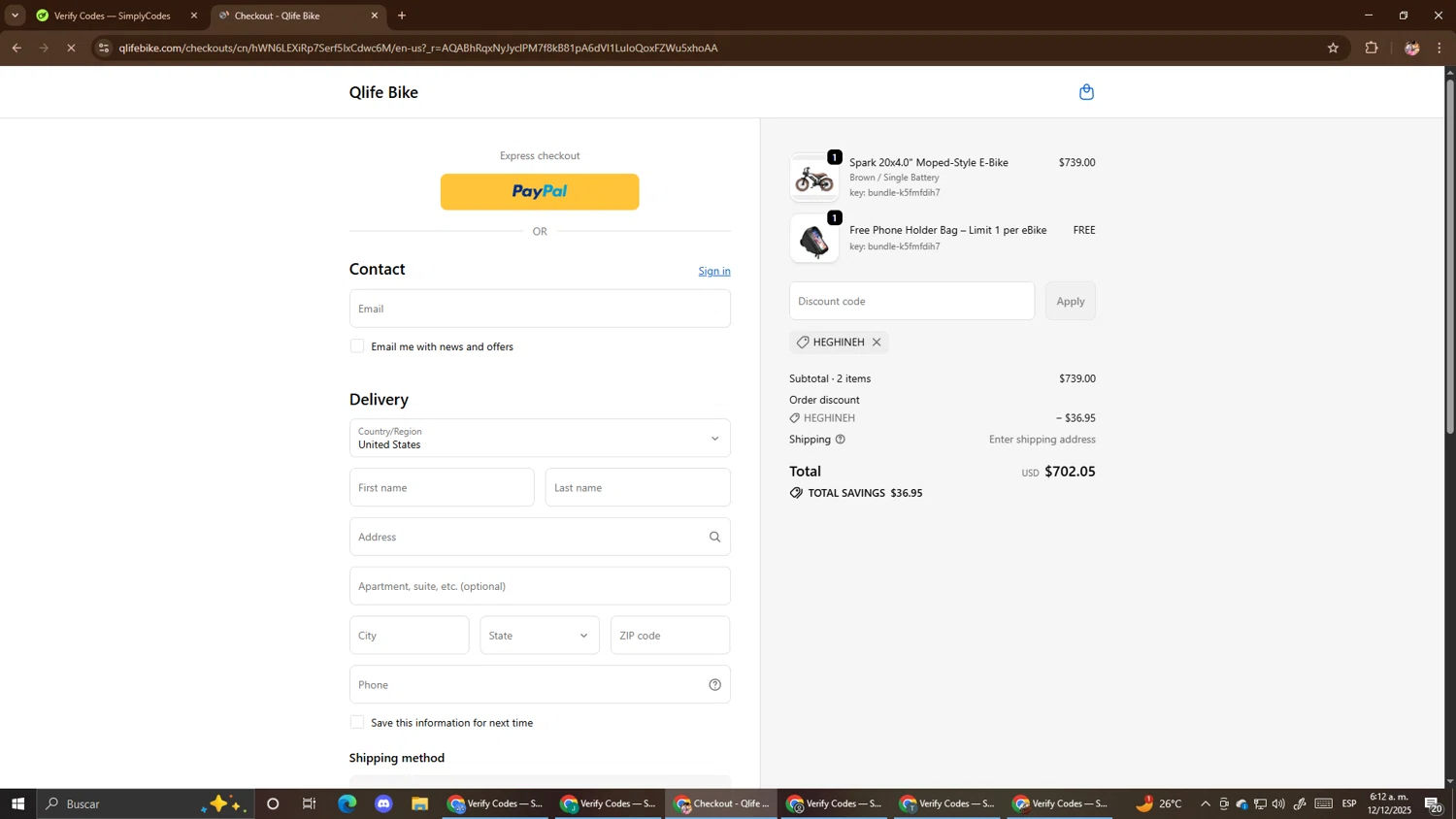Viewport: 1456px width, 819px height.
Task: Show hidden system tray icons
Action: (x=1206, y=804)
